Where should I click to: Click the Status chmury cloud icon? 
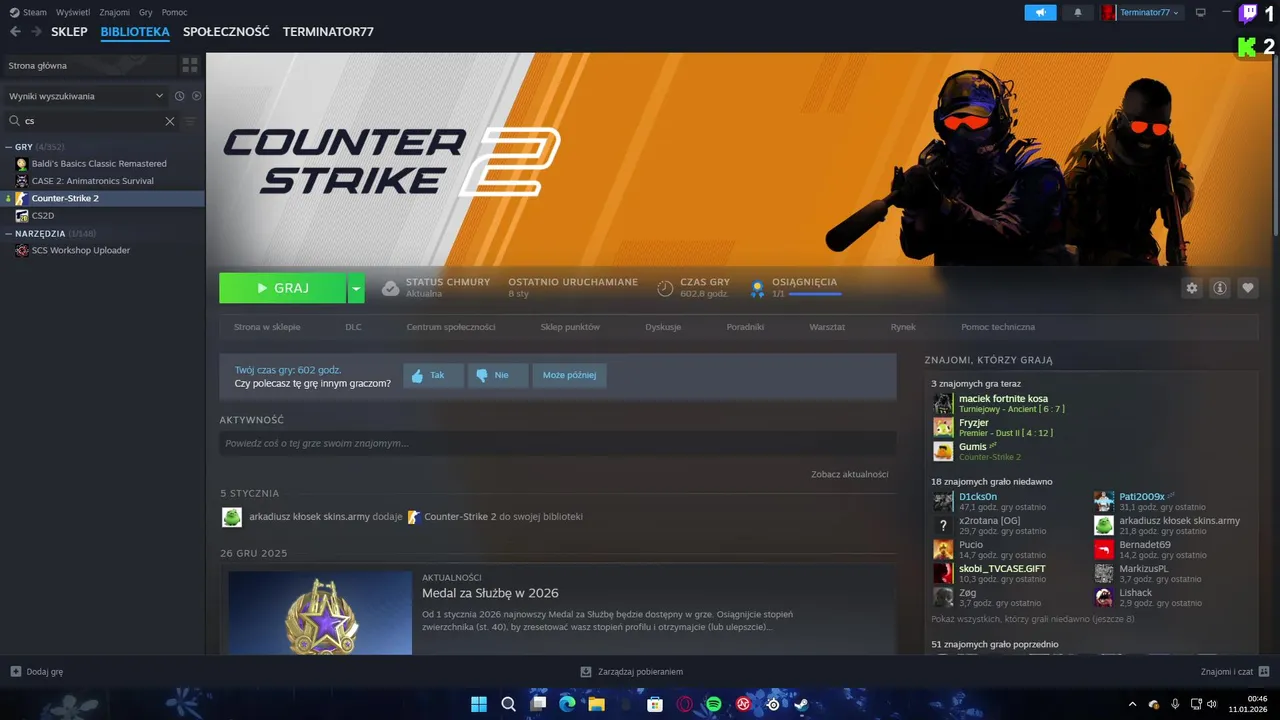tap(391, 288)
